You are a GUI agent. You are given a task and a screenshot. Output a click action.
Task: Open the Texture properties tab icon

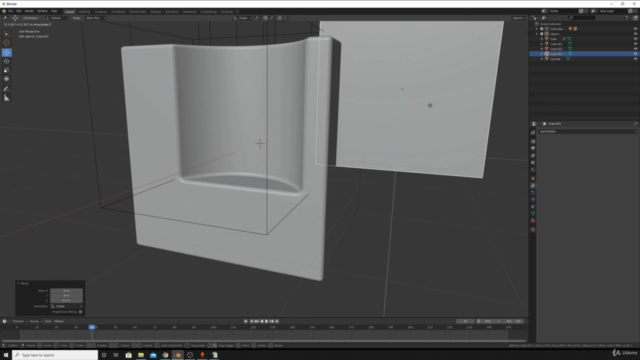533,229
